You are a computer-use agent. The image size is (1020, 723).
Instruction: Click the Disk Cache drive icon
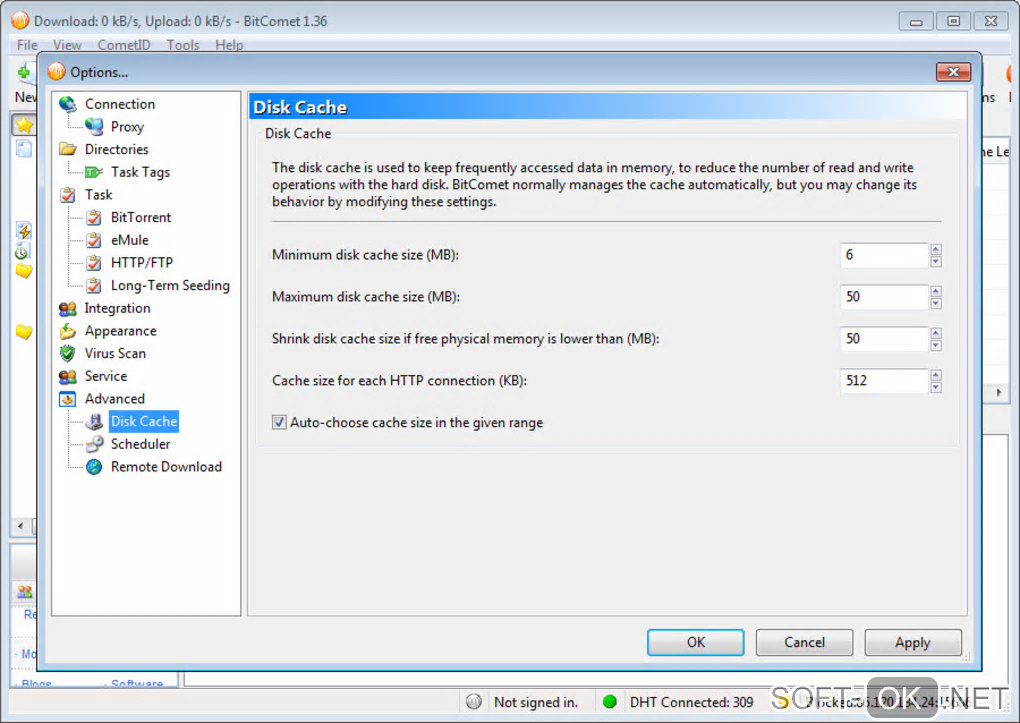coord(94,422)
